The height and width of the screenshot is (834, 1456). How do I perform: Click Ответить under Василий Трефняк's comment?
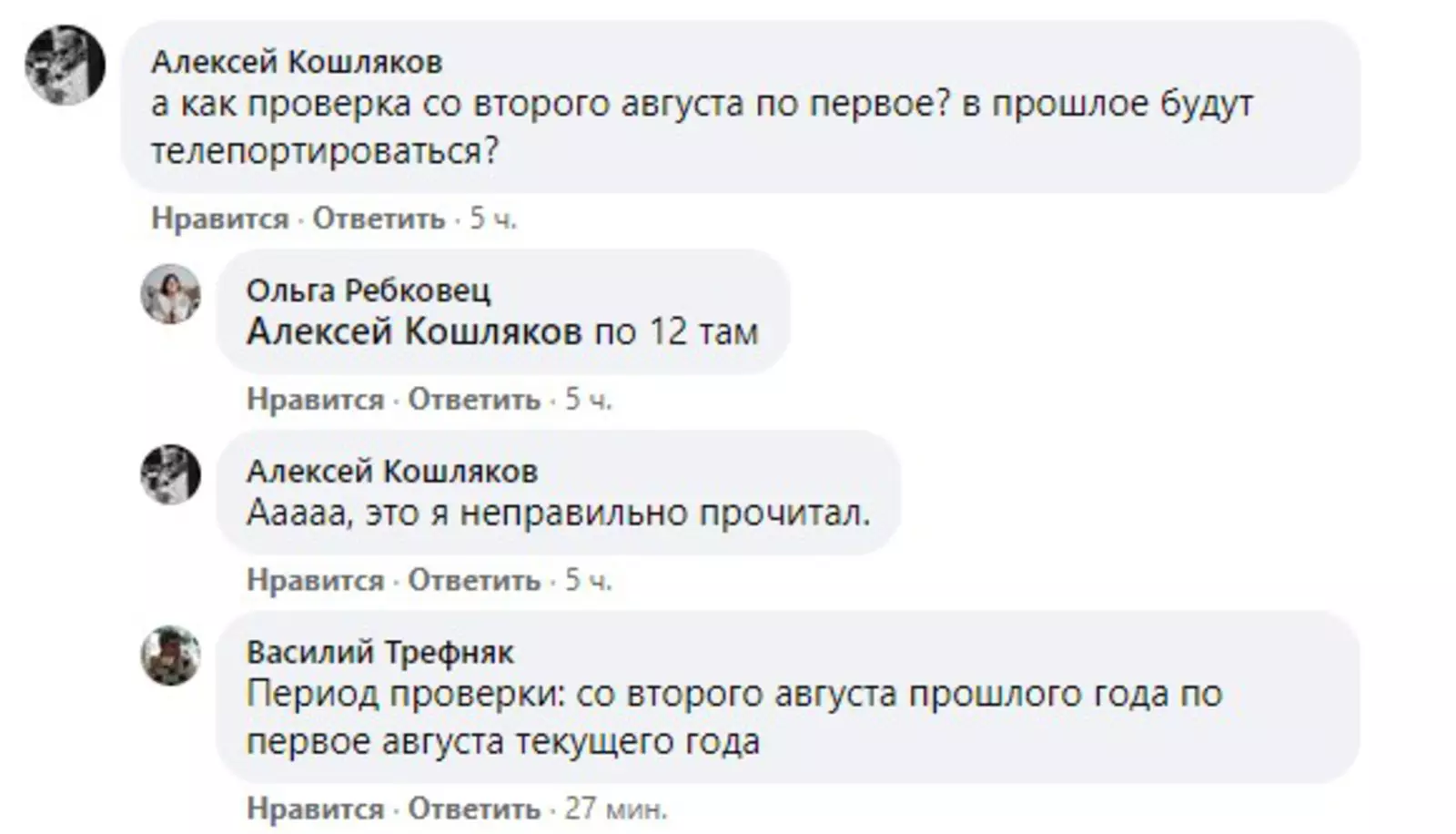point(473,809)
